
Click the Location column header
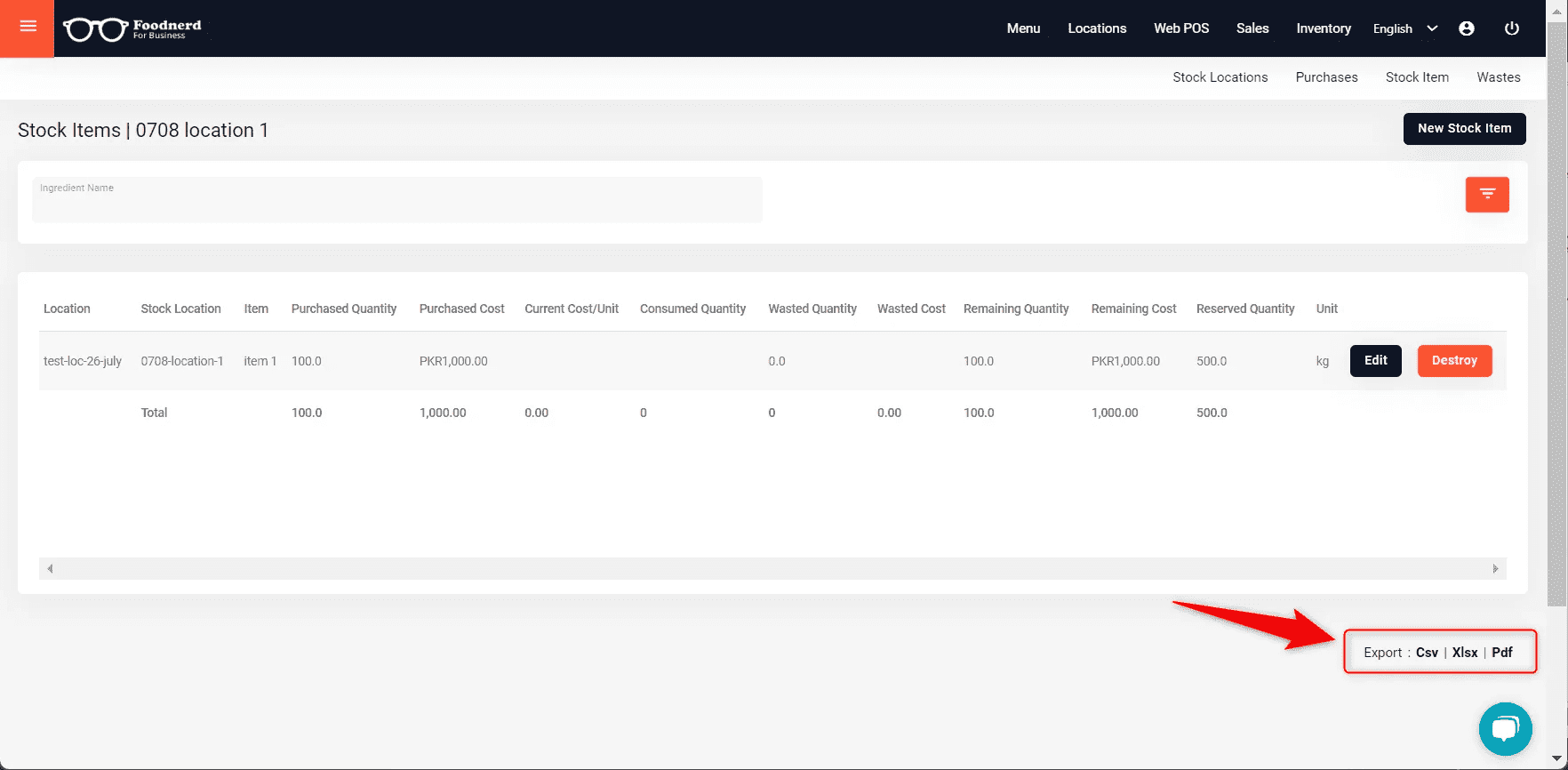[67, 309]
